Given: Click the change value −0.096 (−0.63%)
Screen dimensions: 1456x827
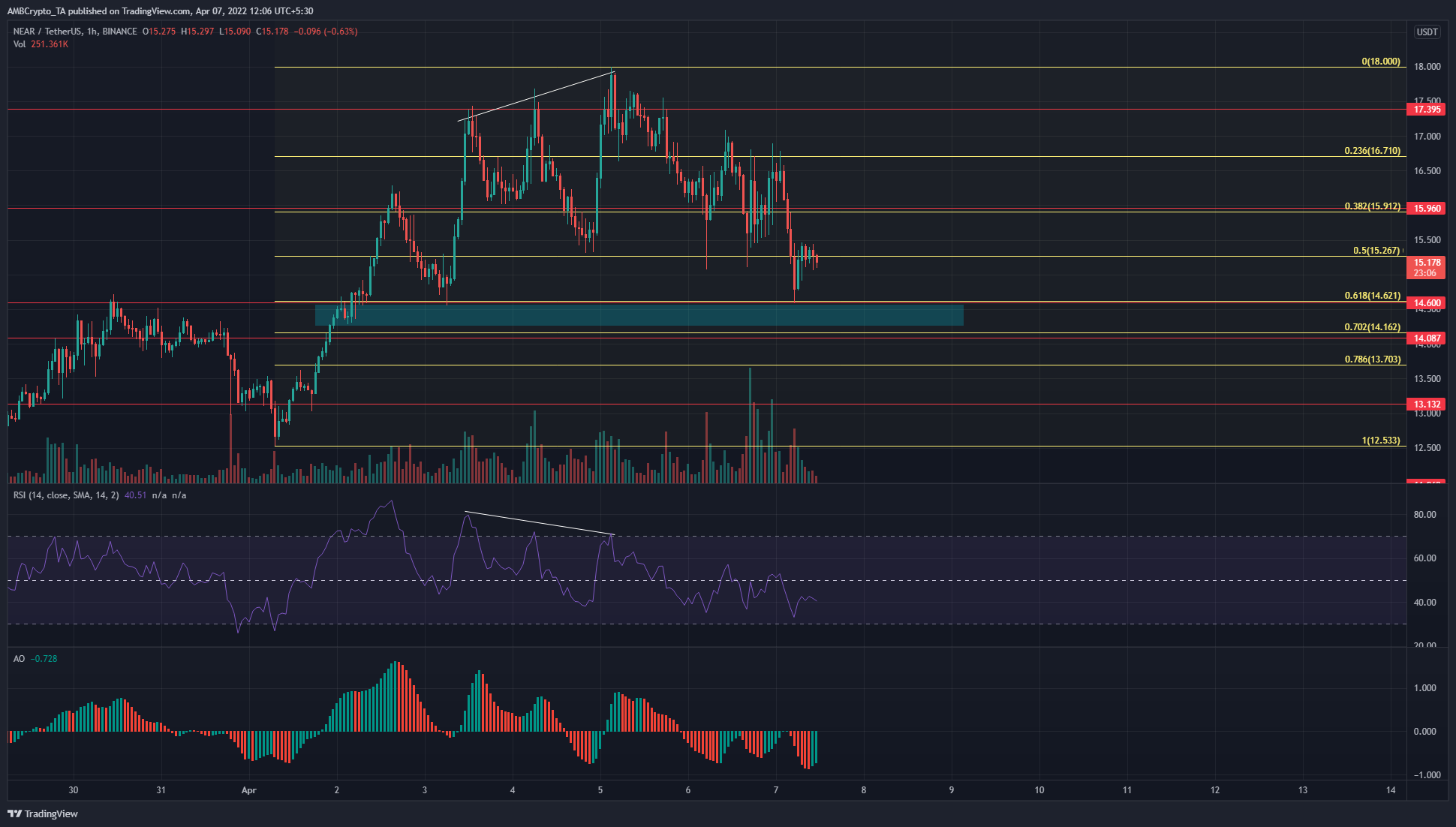Looking at the screenshot, I should (x=326, y=32).
